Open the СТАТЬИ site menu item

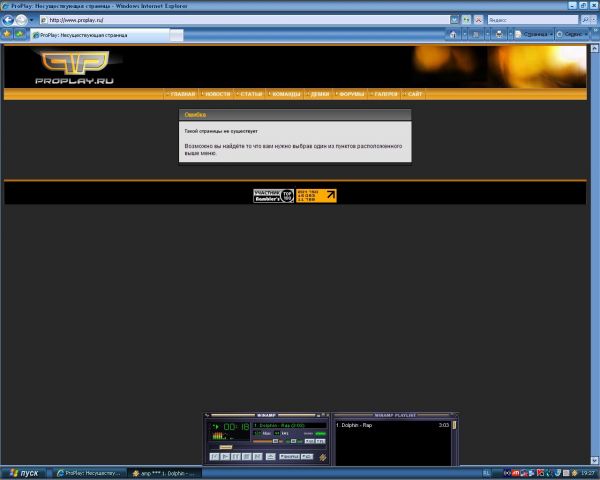coord(250,94)
